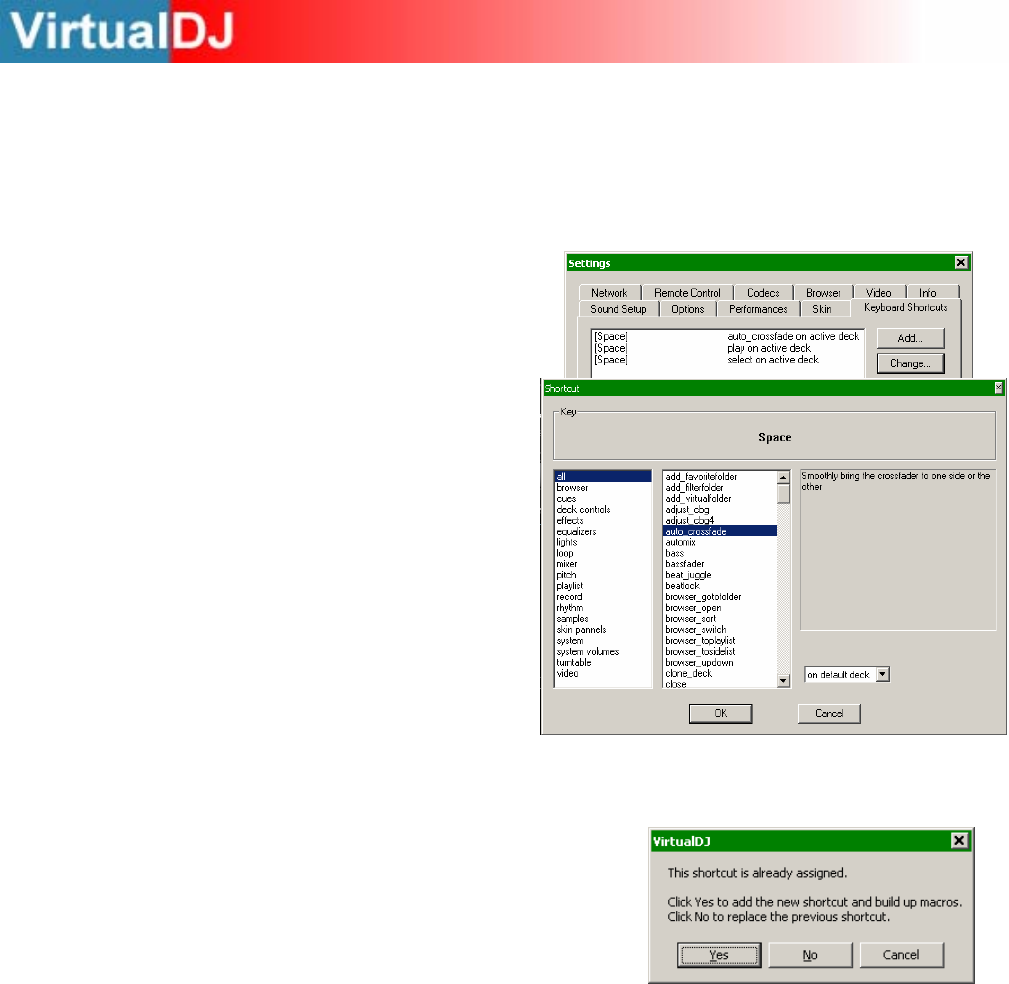The image size is (1009, 984).
Task: Select the 'equalizers' category
Action: [x=602, y=532]
